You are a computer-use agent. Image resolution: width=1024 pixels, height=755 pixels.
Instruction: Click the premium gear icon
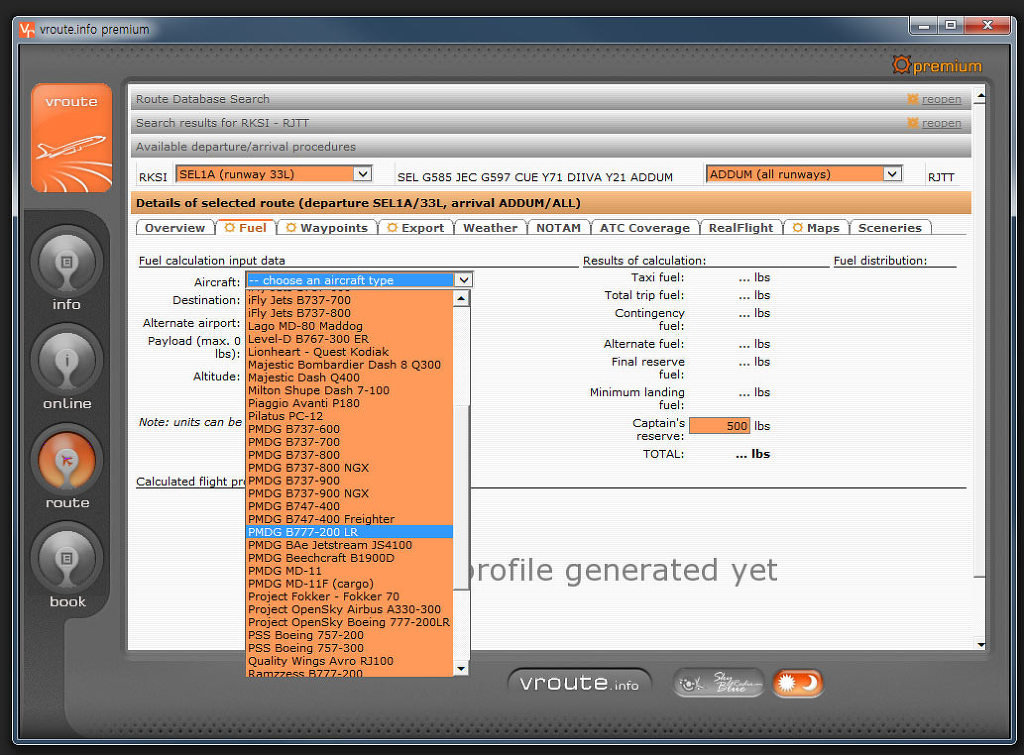[x=901, y=65]
